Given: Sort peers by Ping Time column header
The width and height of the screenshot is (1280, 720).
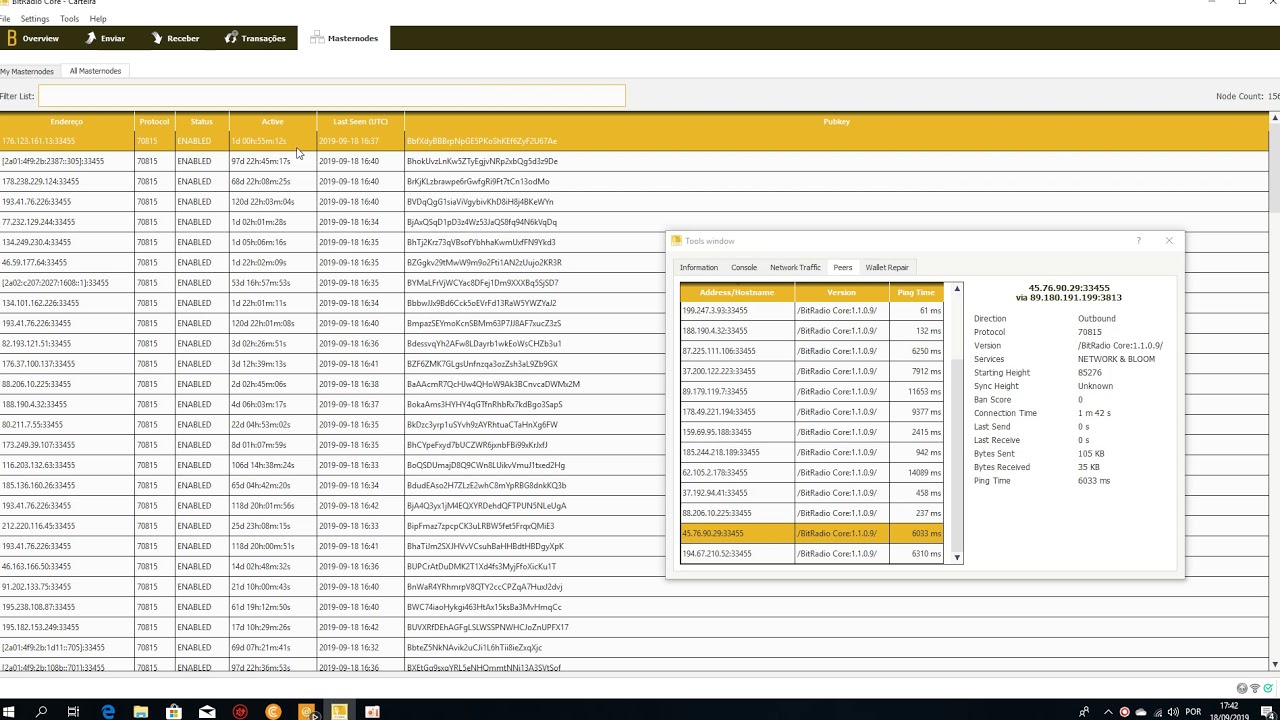Looking at the screenshot, I should (916, 292).
